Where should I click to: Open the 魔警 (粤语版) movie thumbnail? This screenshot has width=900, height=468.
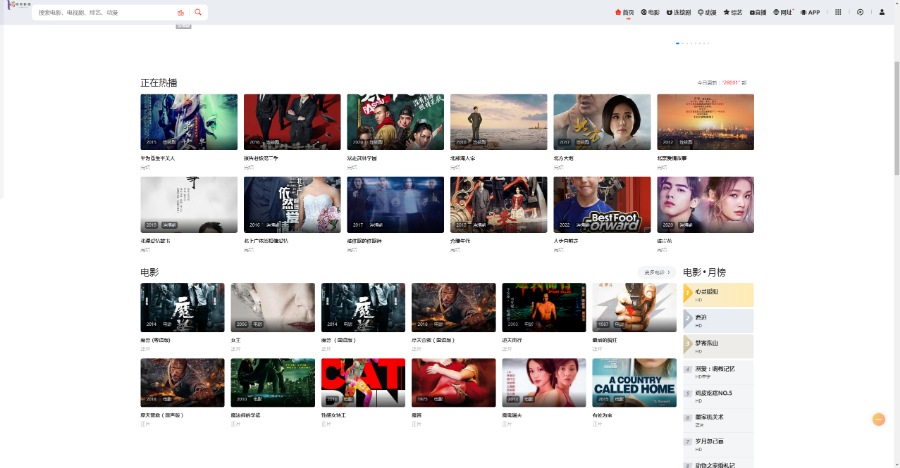coord(183,307)
